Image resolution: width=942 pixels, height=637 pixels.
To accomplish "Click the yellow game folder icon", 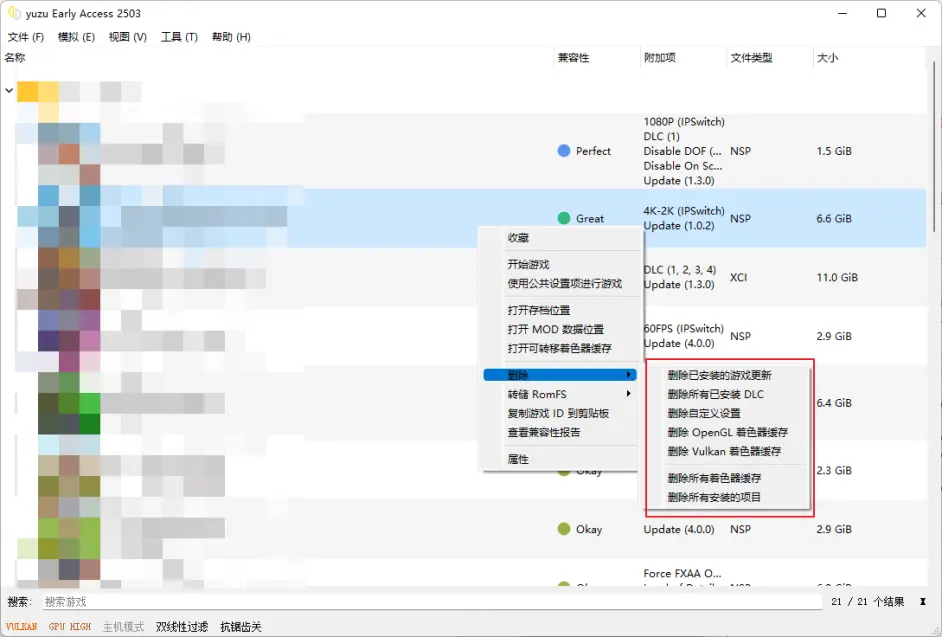I will (x=38, y=91).
